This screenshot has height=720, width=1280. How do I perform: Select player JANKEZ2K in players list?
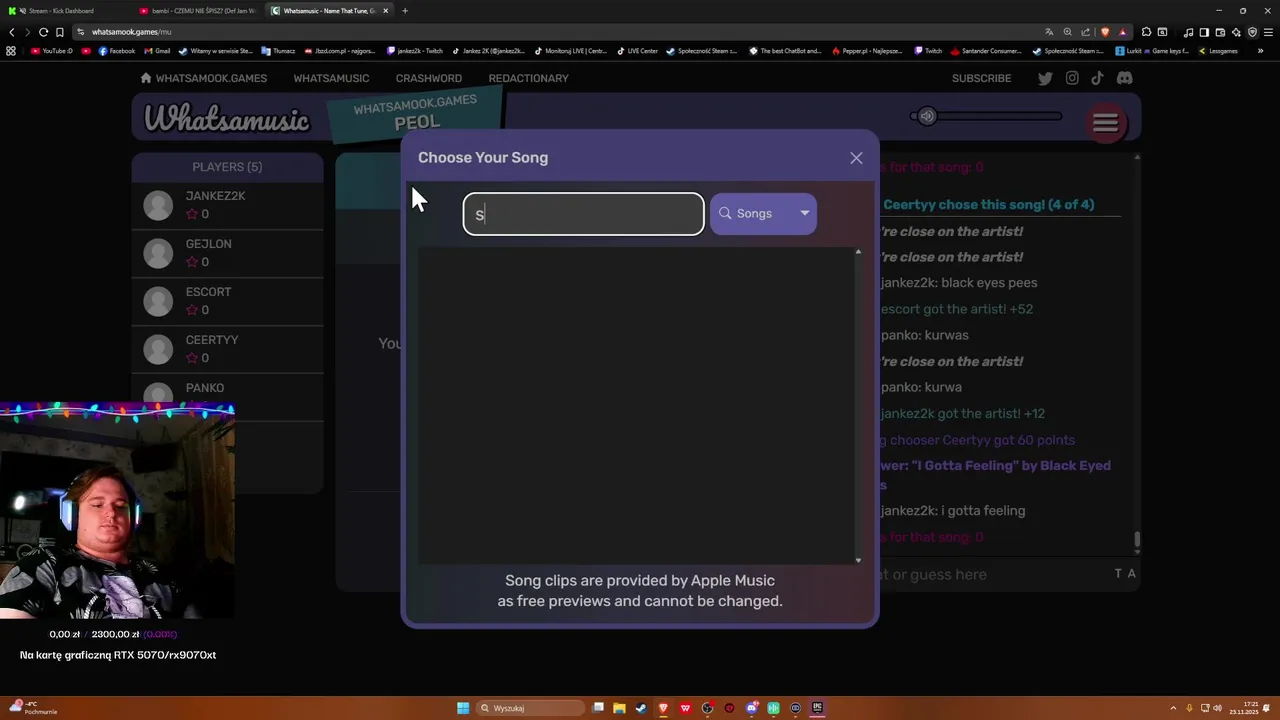click(x=227, y=205)
